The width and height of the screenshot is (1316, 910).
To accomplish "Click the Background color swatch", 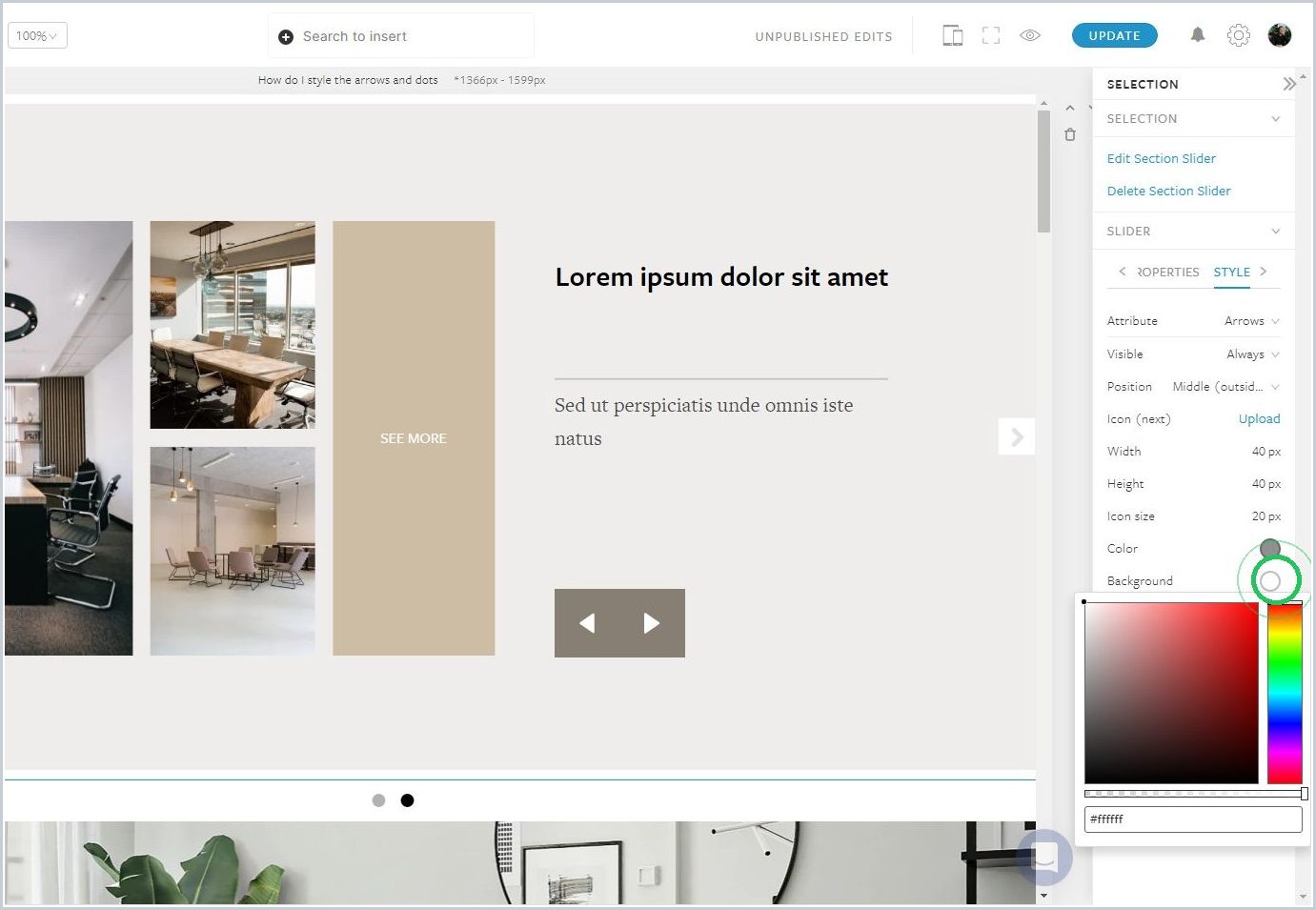I will [1269, 580].
